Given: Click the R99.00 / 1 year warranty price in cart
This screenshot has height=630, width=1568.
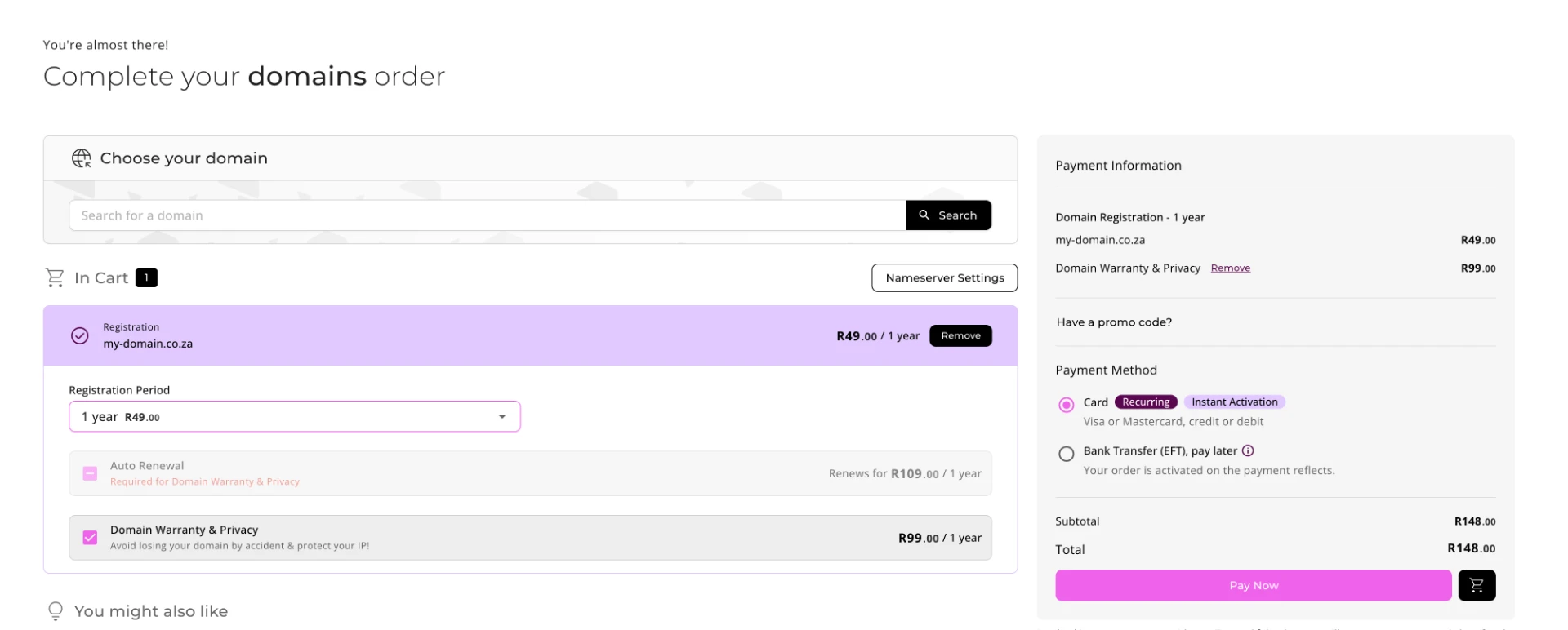Looking at the screenshot, I should pyautogui.click(x=940, y=538).
